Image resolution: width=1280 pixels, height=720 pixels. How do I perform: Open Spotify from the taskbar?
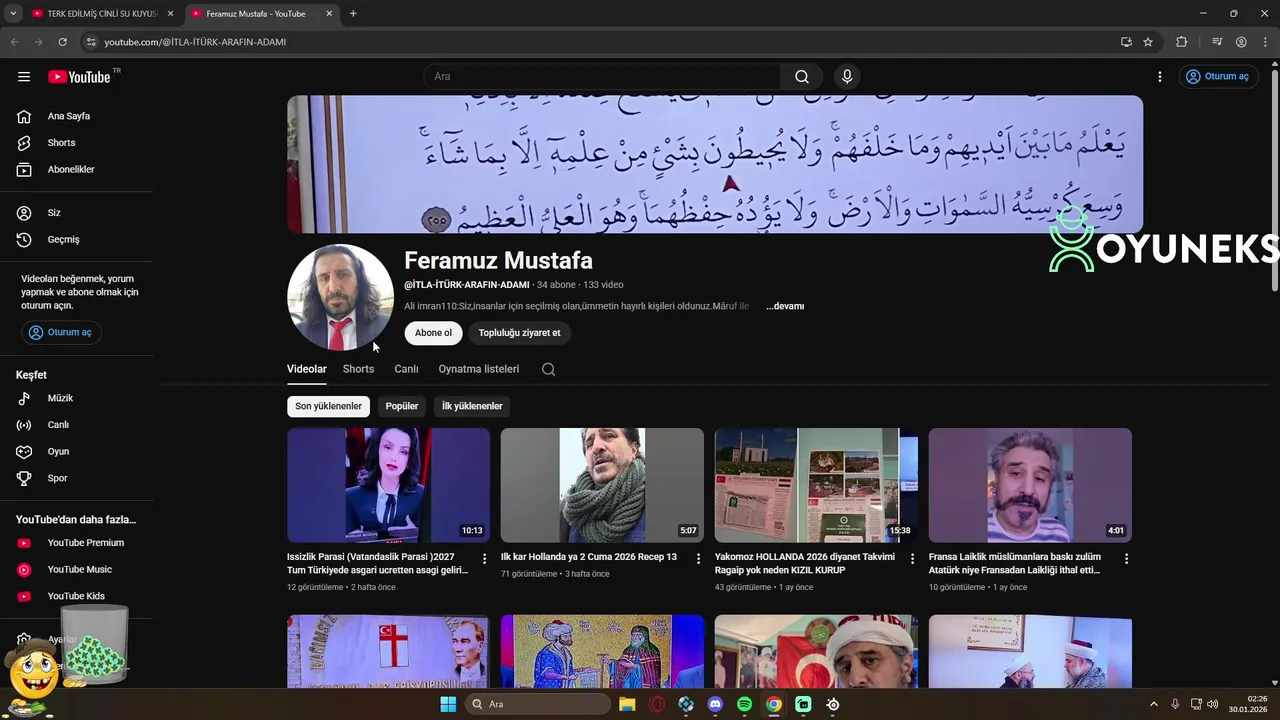pyautogui.click(x=744, y=704)
